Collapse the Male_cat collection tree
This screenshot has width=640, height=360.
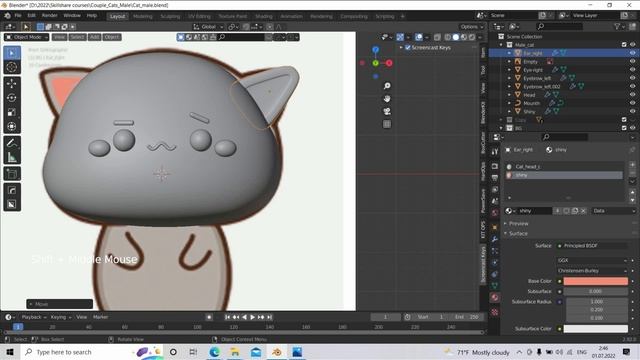pyautogui.click(x=501, y=45)
